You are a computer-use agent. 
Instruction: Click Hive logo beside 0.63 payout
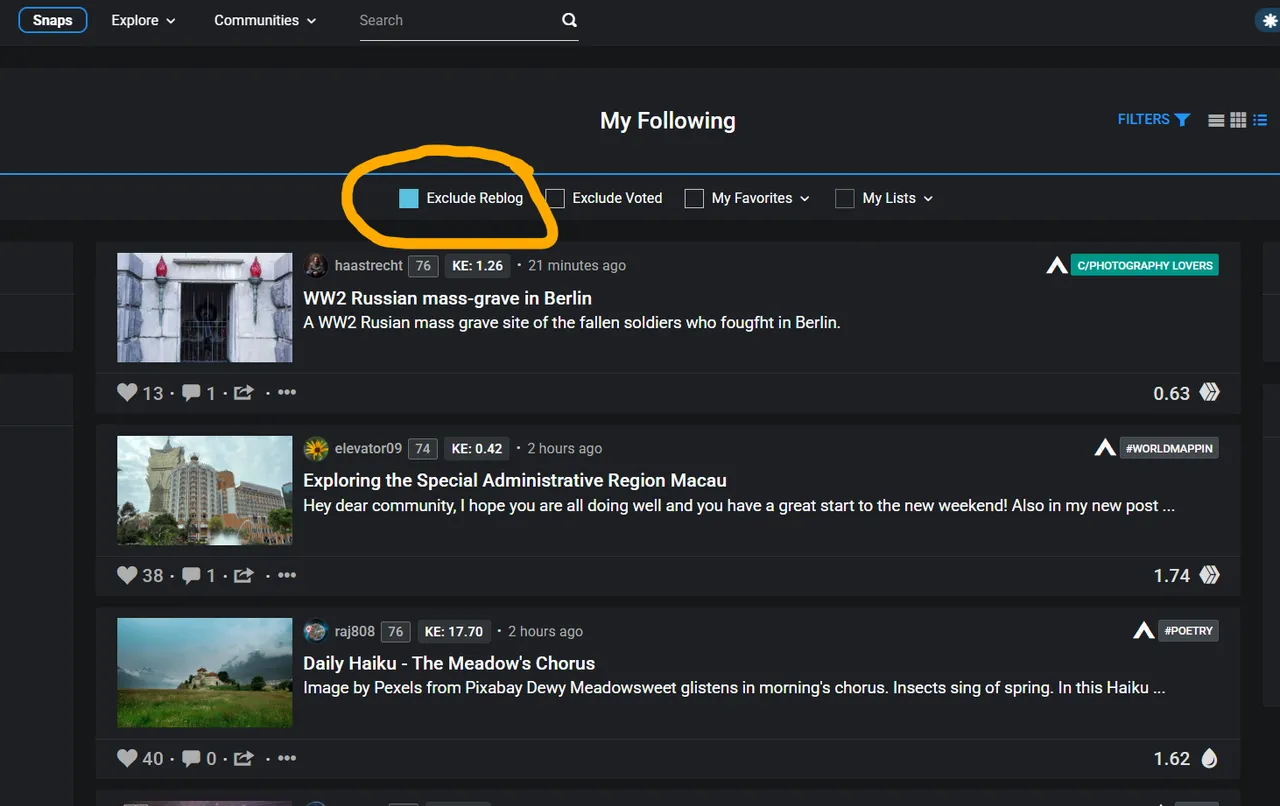click(1210, 392)
